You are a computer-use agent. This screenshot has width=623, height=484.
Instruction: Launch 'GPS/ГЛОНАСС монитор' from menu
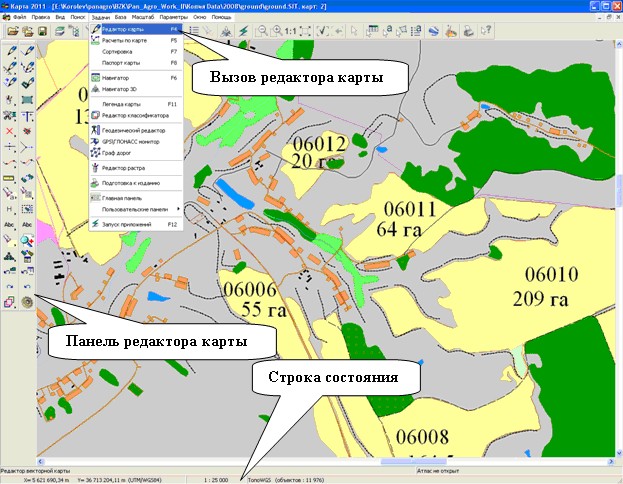(x=134, y=141)
